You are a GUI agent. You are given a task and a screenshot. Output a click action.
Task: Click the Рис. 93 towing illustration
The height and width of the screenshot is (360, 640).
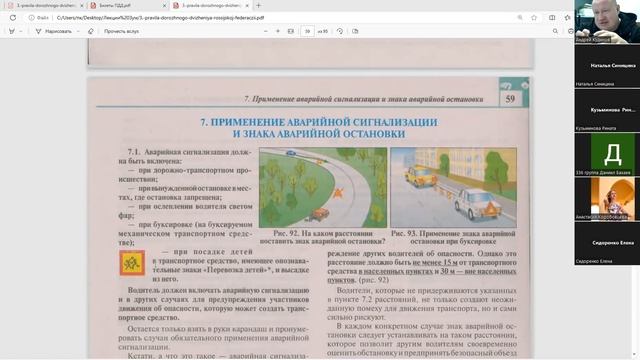(x=453, y=187)
